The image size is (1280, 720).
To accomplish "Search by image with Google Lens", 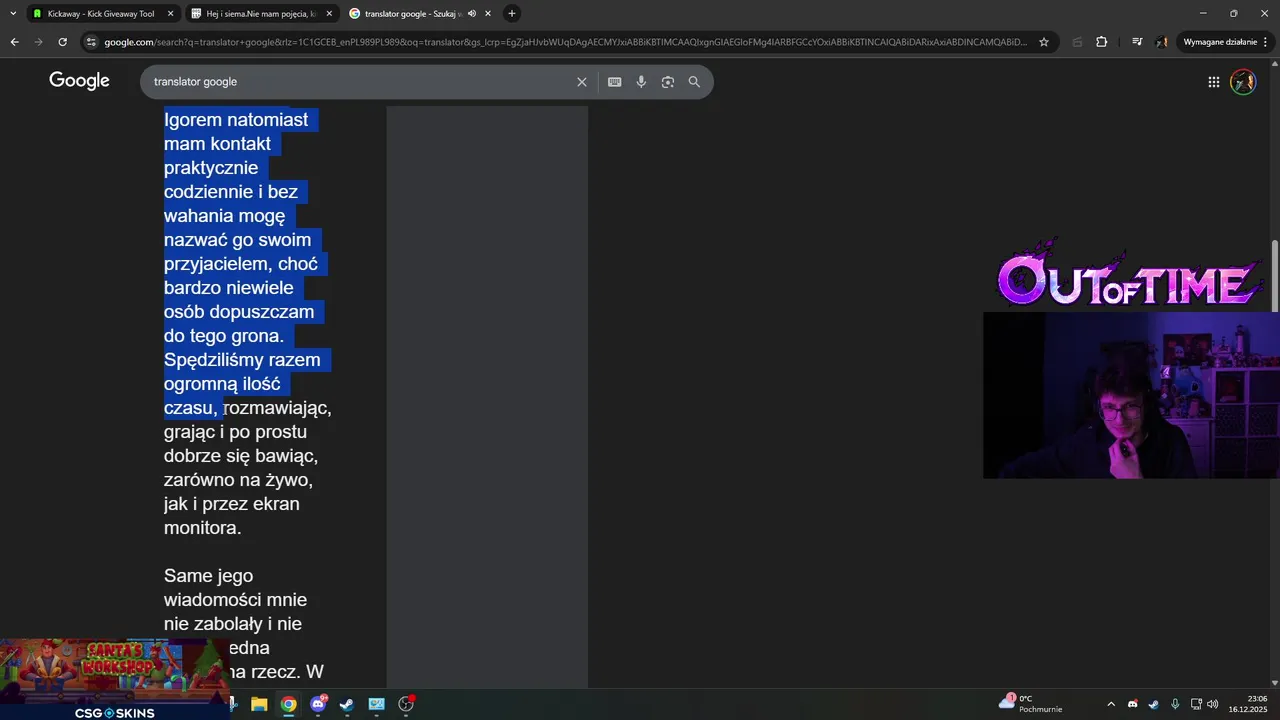I will point(668,82).
